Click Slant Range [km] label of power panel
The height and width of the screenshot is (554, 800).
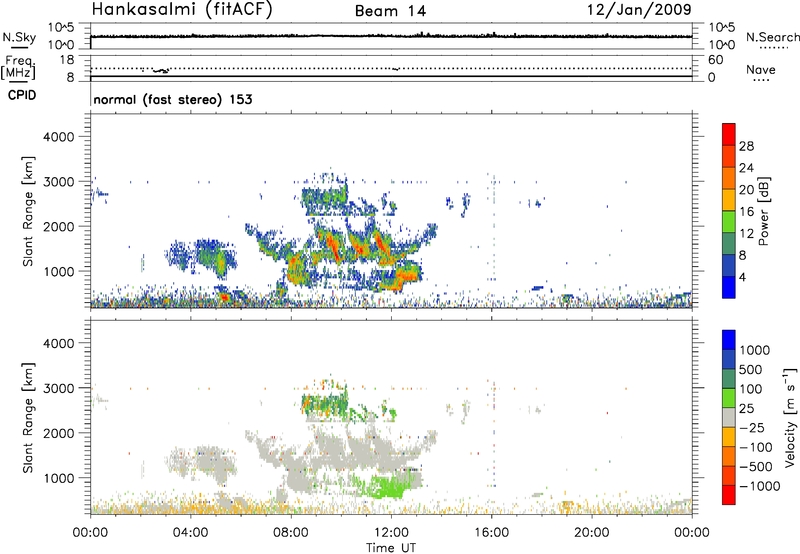coord(28,211)
